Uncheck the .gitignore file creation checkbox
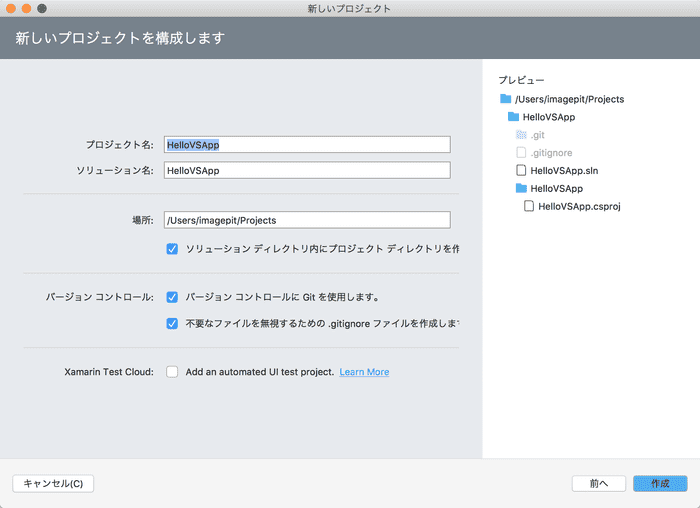Screen dimensions: 700x508 [x=173, y=323]
